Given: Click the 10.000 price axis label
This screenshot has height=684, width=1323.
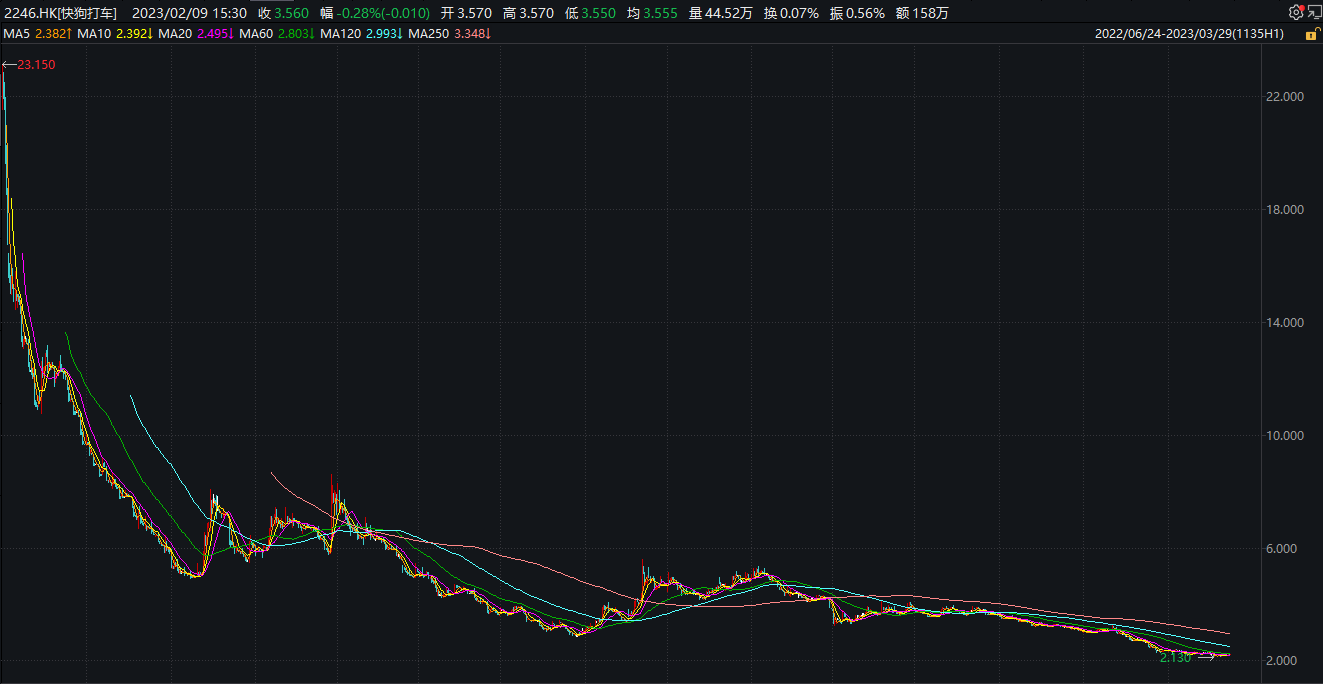Looking at the screenshot, I should [x=1285, y=436].
